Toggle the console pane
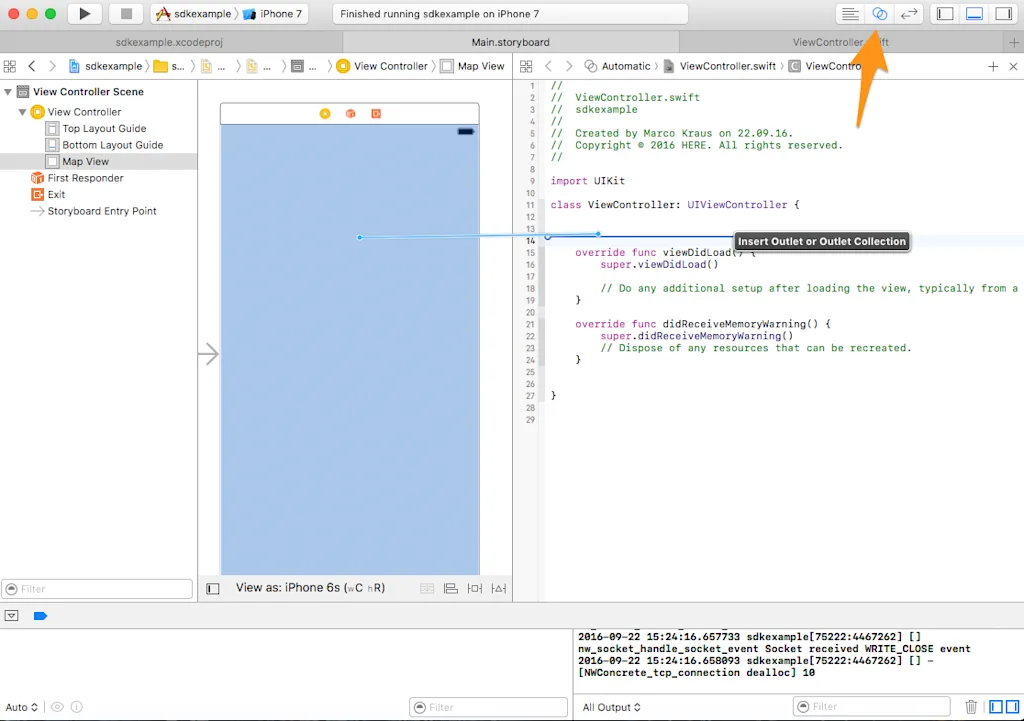1024x721 pixels. pyautogui.click(x=1012, y=707)
